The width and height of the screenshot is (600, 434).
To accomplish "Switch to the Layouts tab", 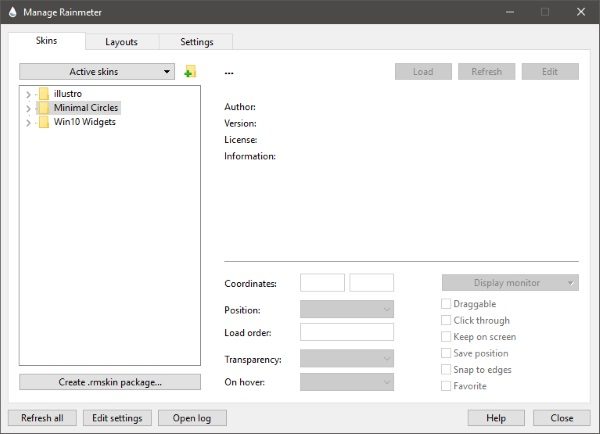I will [121, 42].
